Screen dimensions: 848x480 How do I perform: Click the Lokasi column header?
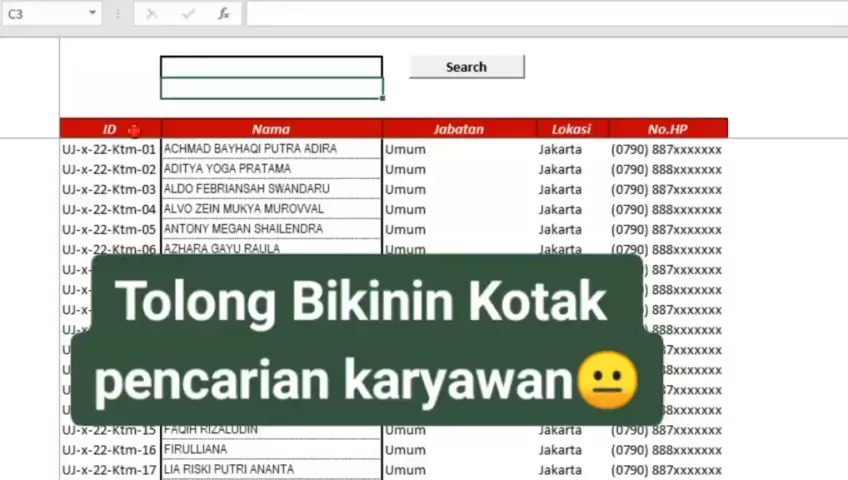point(572,129)
